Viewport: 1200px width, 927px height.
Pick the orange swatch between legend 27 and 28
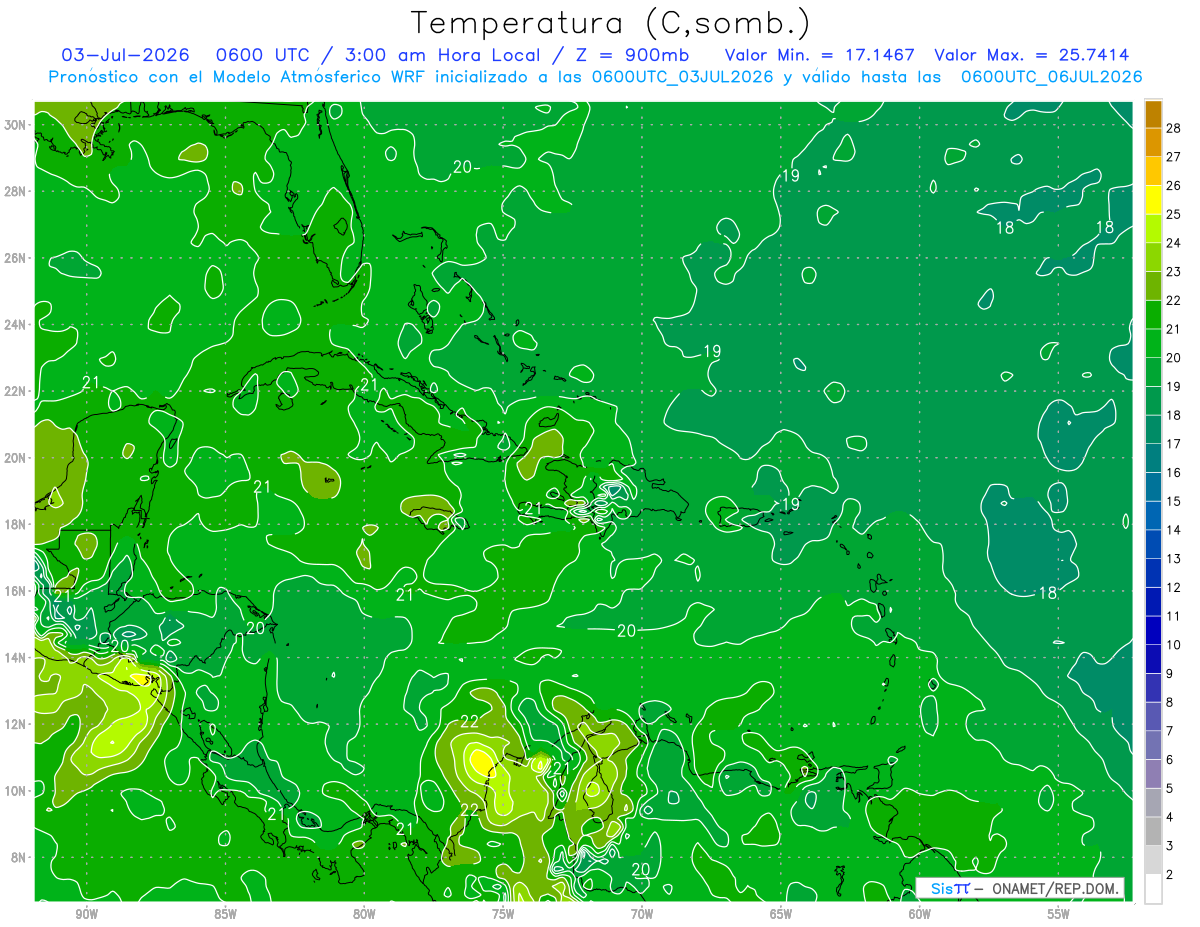click(x=1153, y=142)
